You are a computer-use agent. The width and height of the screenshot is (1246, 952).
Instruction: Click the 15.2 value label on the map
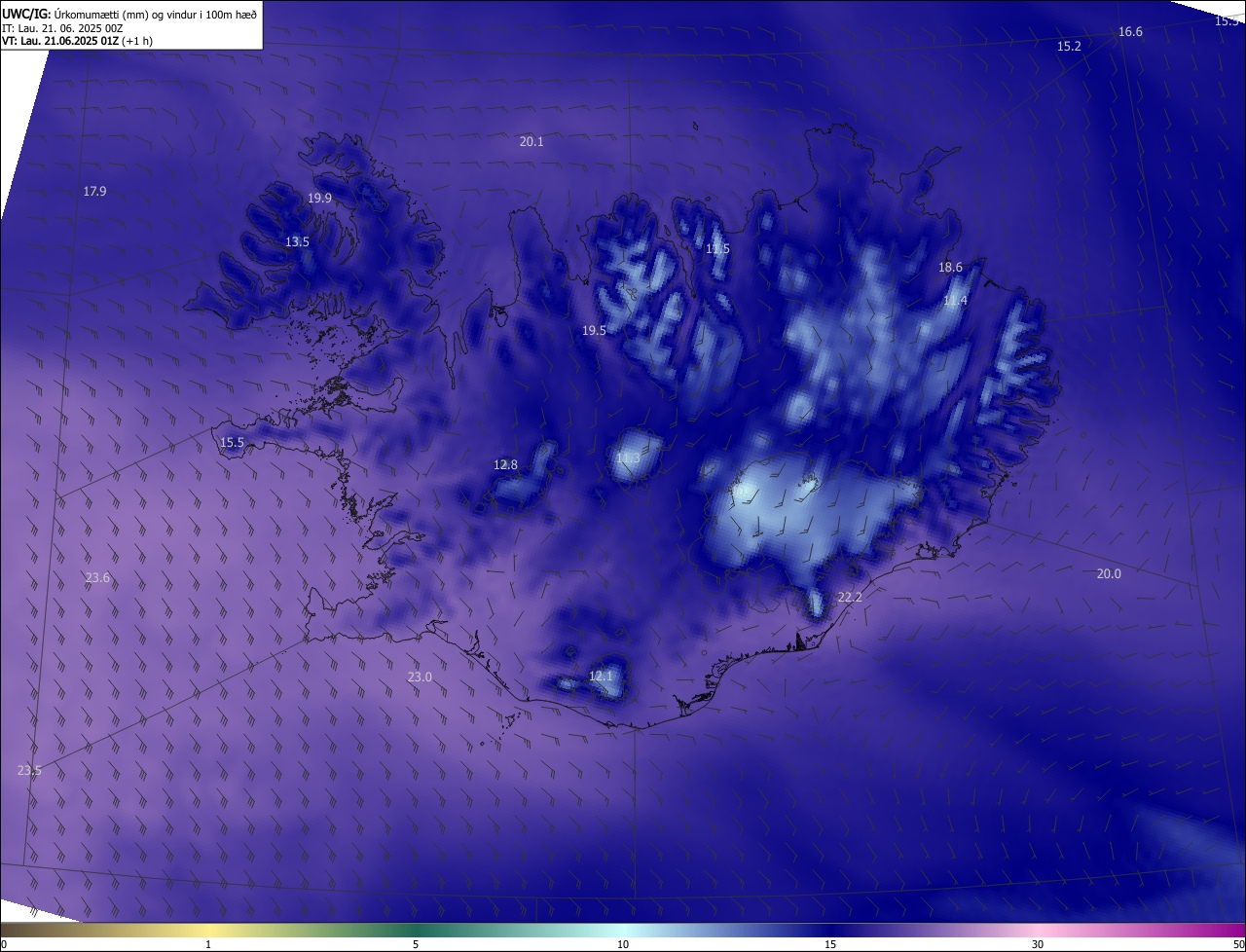[1069, 47]
